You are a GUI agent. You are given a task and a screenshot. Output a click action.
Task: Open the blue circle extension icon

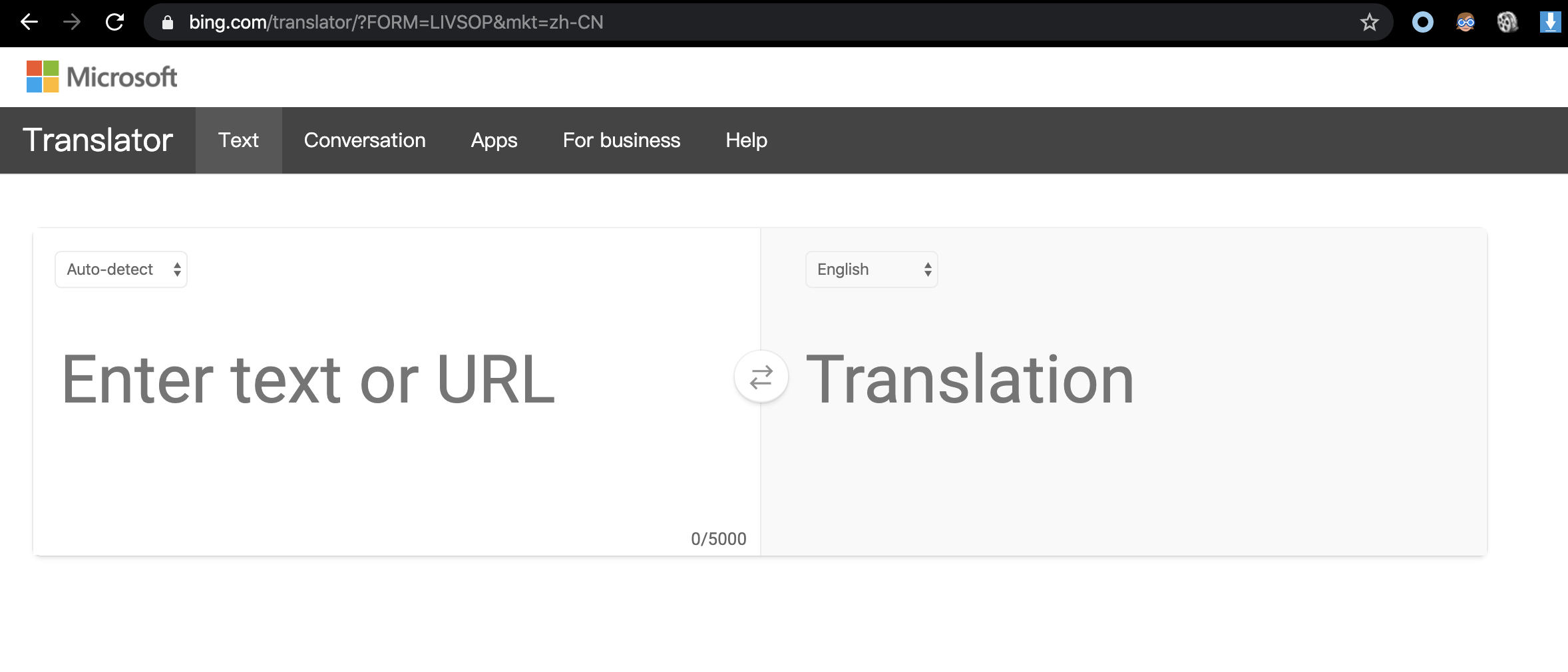(1422, 23)
